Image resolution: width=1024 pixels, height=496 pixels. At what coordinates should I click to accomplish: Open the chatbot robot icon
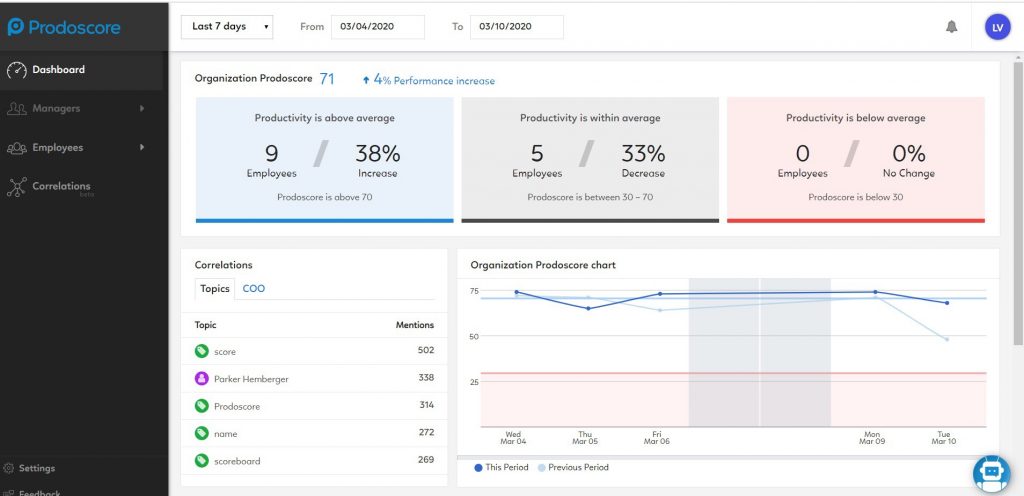pyautogui.click(x=991, y=474)
